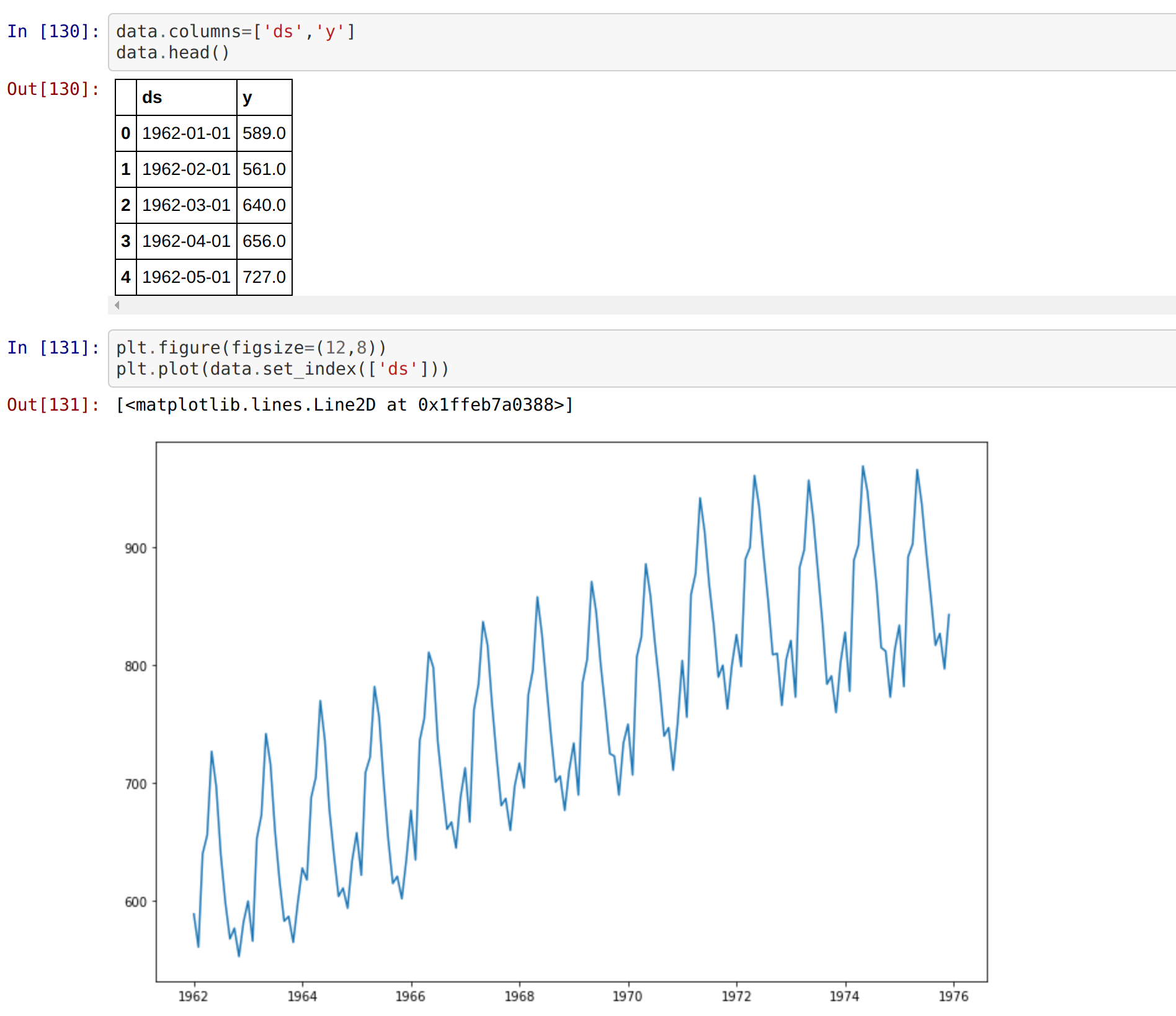The height and width of the screenshot is (1016, 1176).
Task: Select row index 4 in the DataFrame output
Action: tap(125, 277)
